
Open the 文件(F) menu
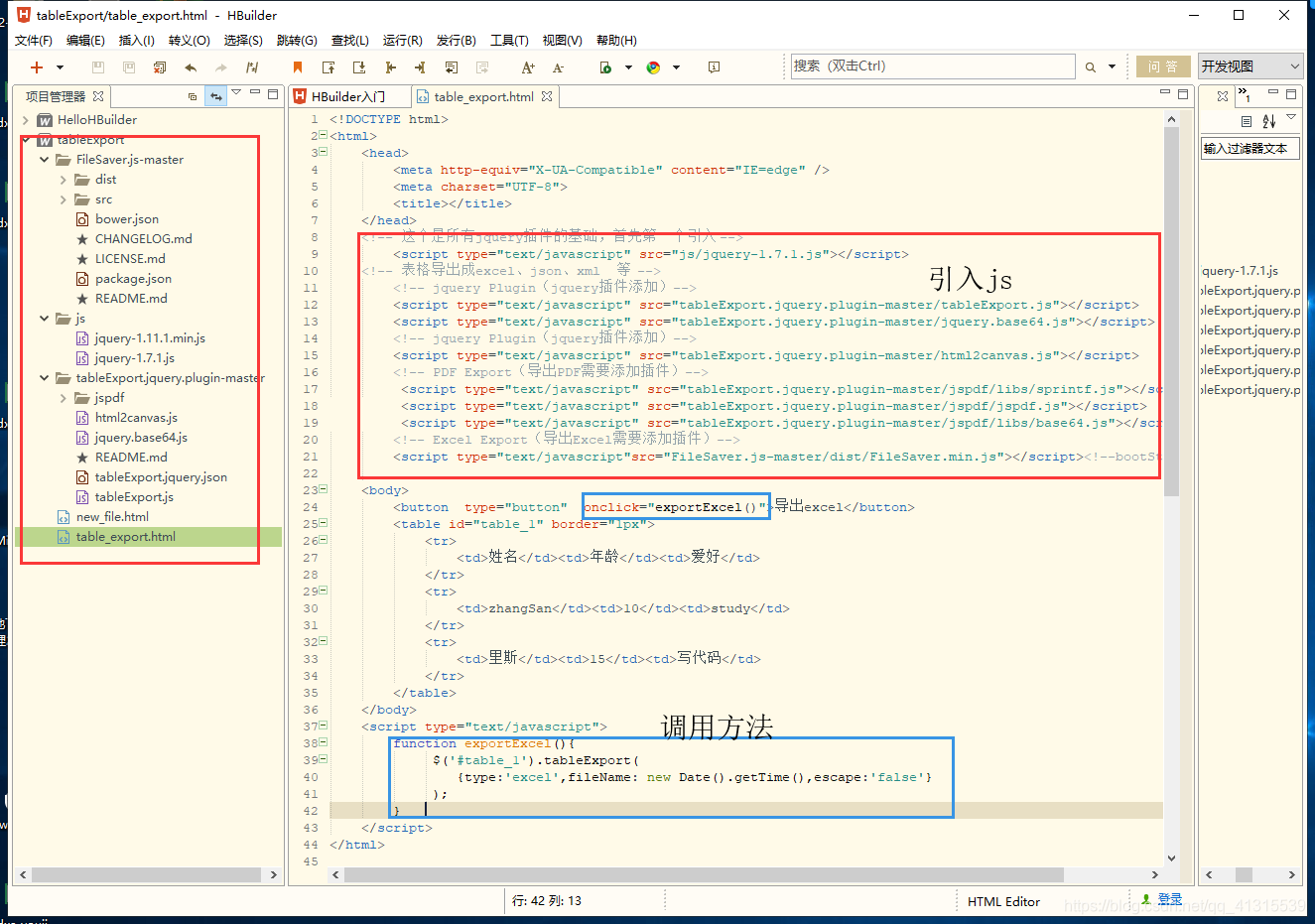(x=34, y=41)
